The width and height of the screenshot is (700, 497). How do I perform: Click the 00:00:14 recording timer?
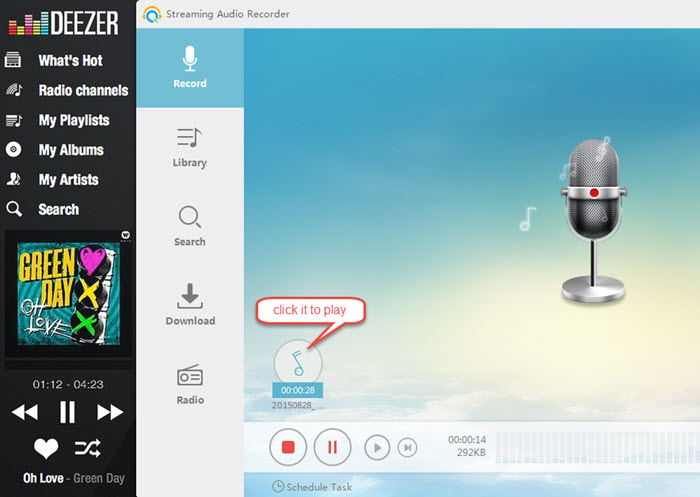tap(467, 440)
